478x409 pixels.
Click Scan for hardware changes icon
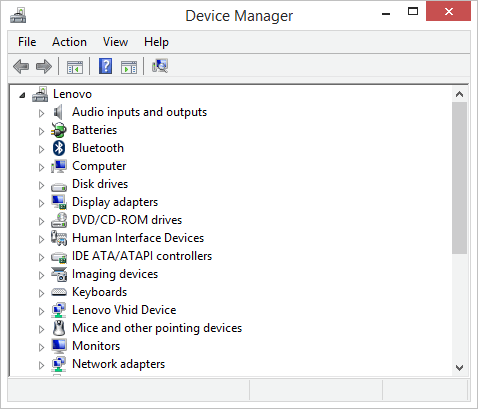tap(160, 66)
